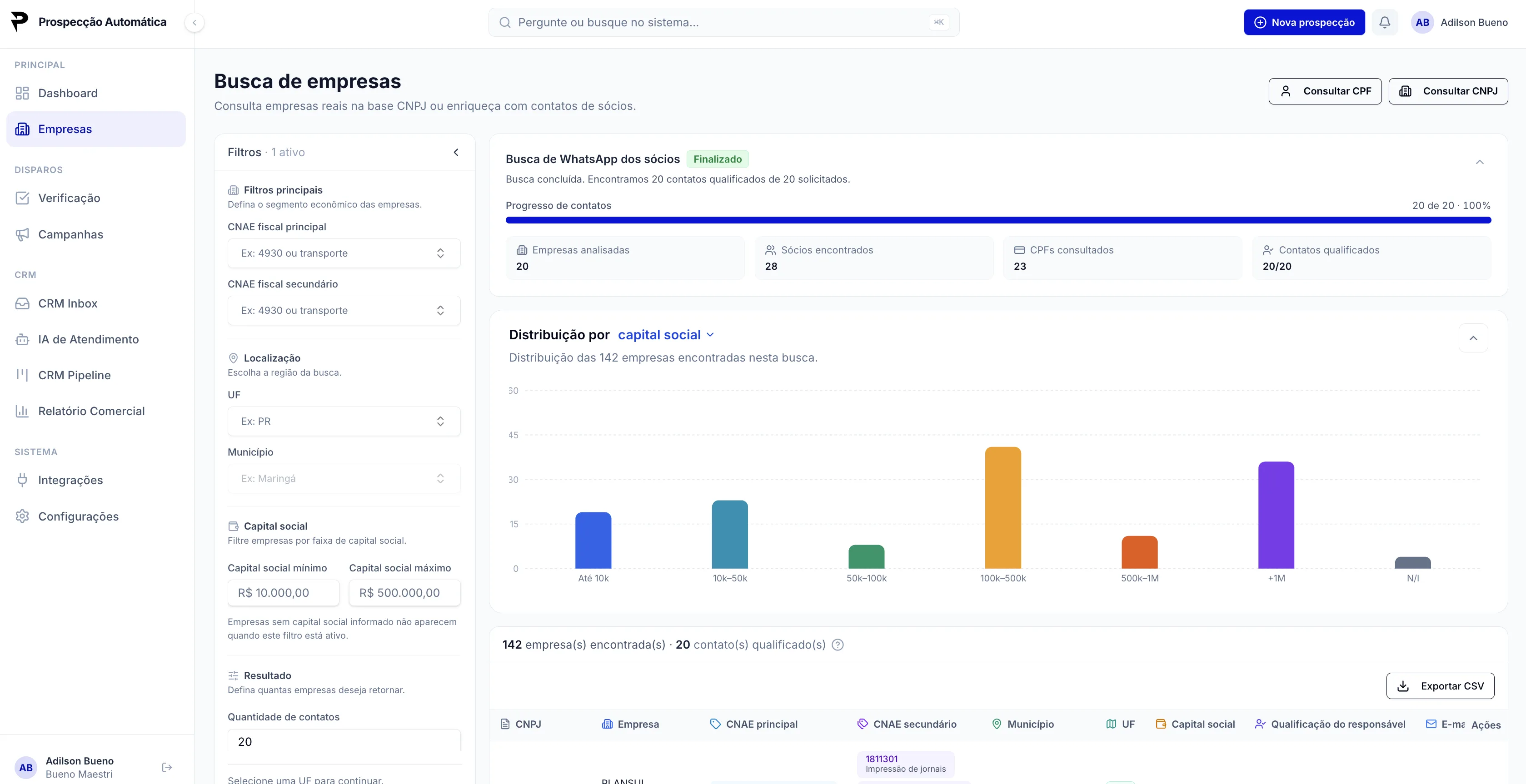Screen dimensions: 1526x784
Task: Click the Capital social wallet icon in header
Action: (1161, 724)
